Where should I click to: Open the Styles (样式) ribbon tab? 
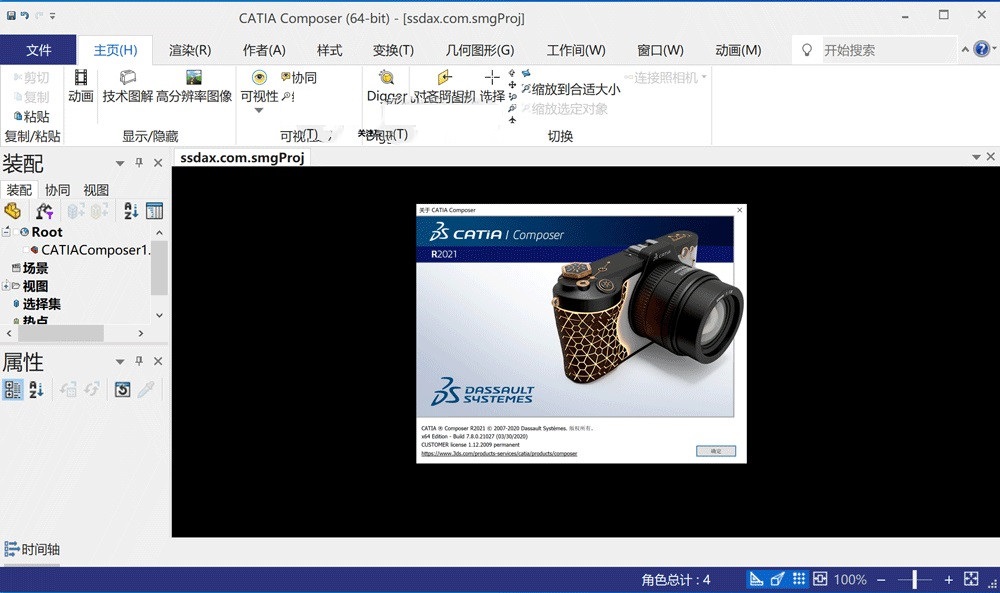329,50
